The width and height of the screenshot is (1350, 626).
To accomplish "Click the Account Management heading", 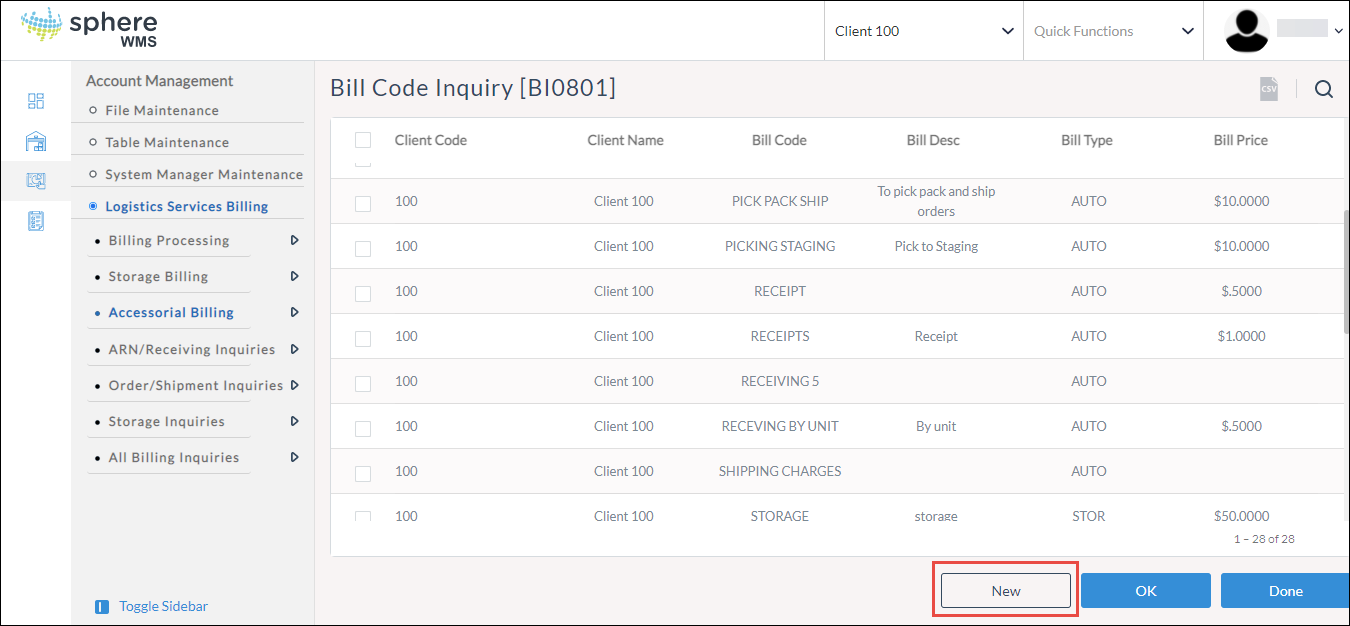I will click(160, 81).
